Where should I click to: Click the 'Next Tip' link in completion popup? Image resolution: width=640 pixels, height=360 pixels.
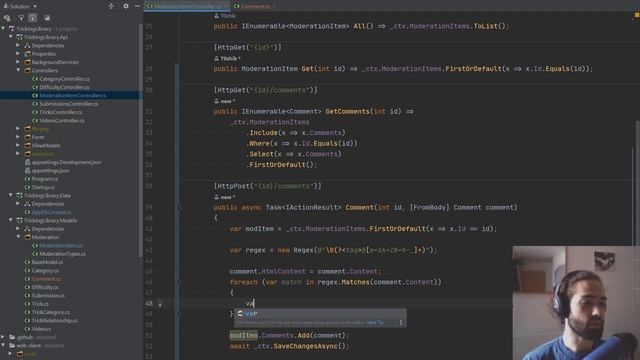click(x=375, y=322)
